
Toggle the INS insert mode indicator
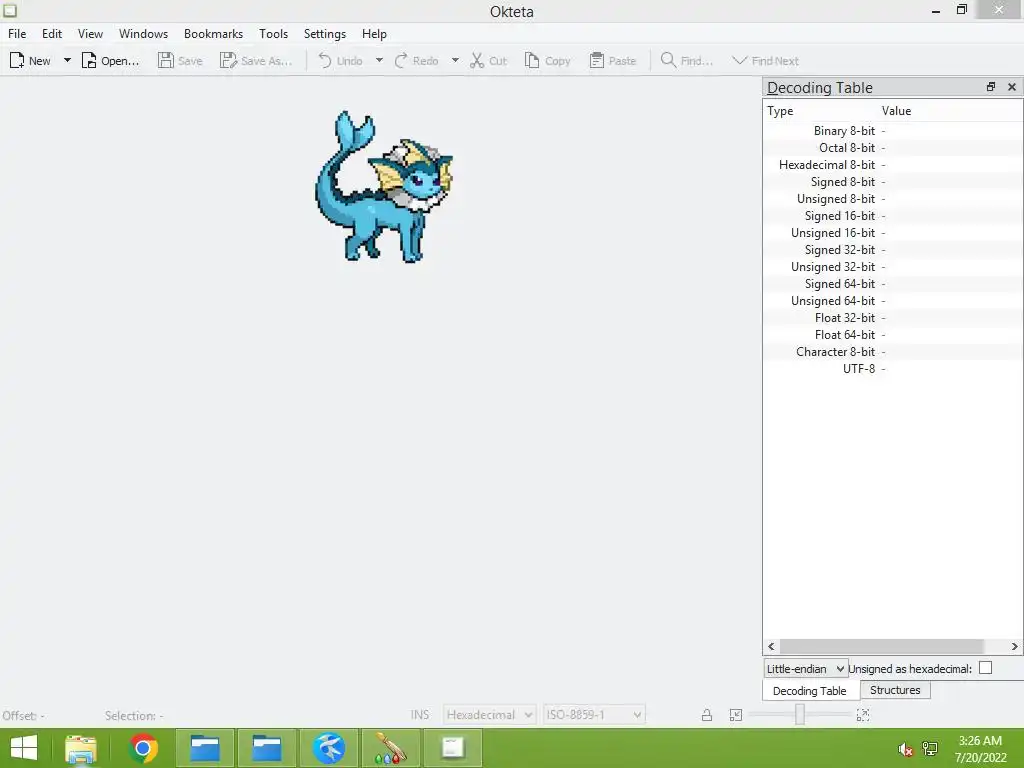tap(420, 714)
